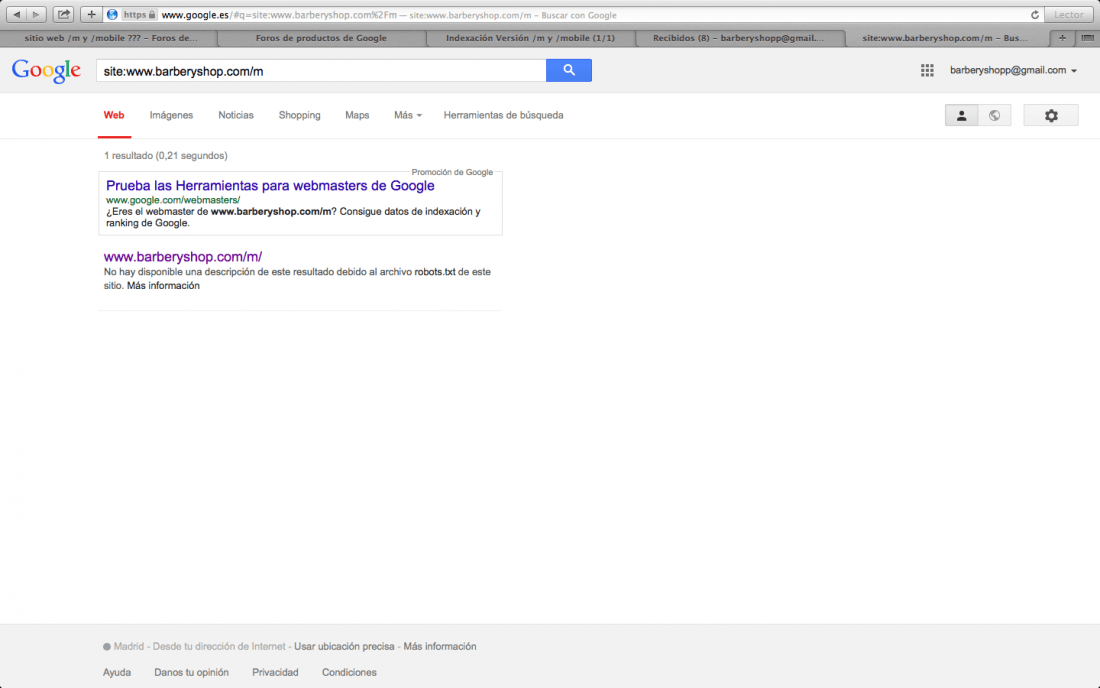Switch to 'Foros de productos de Google' tab

321,38
